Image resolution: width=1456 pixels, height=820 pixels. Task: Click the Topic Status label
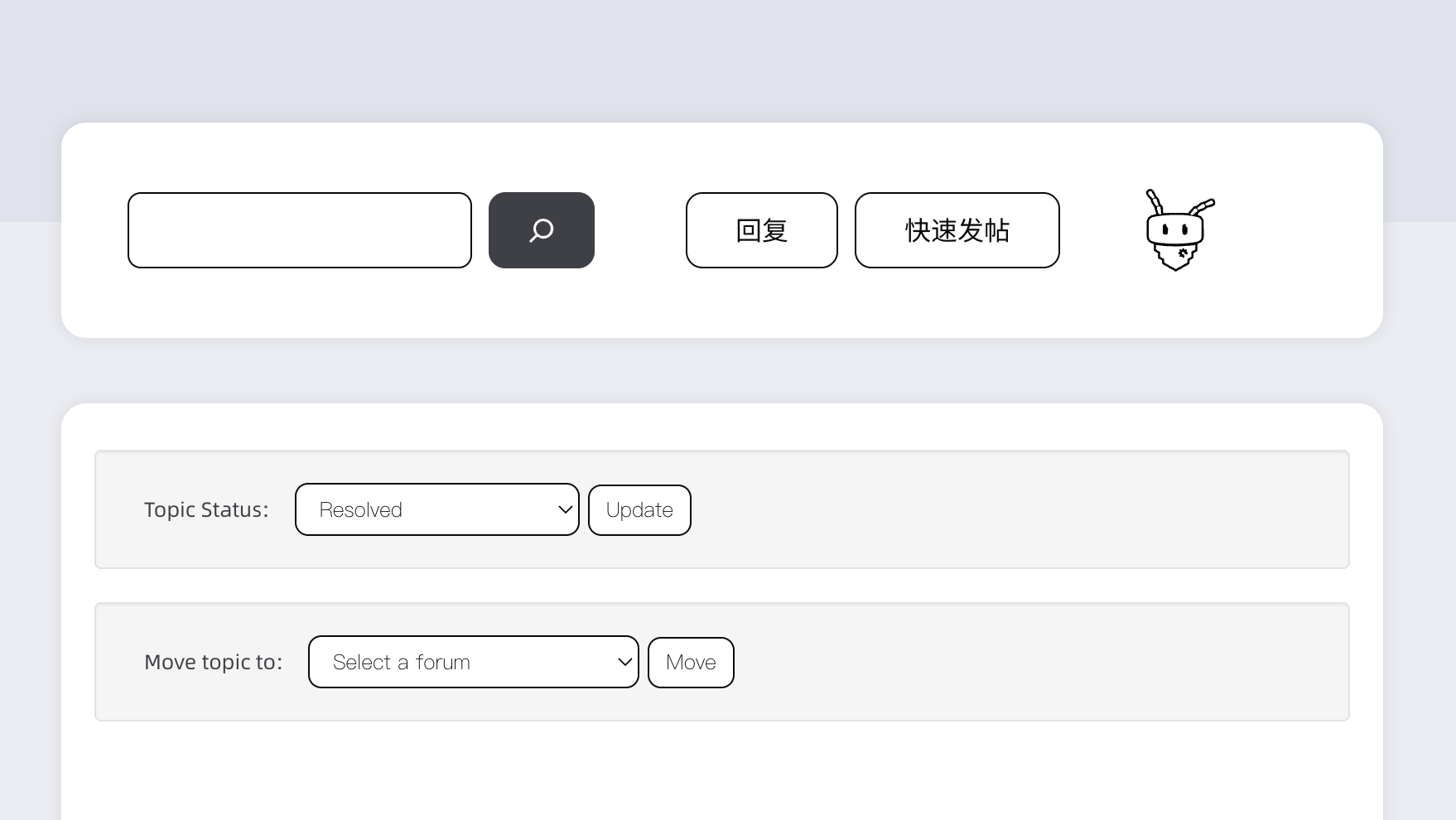(x=206, y=509)
